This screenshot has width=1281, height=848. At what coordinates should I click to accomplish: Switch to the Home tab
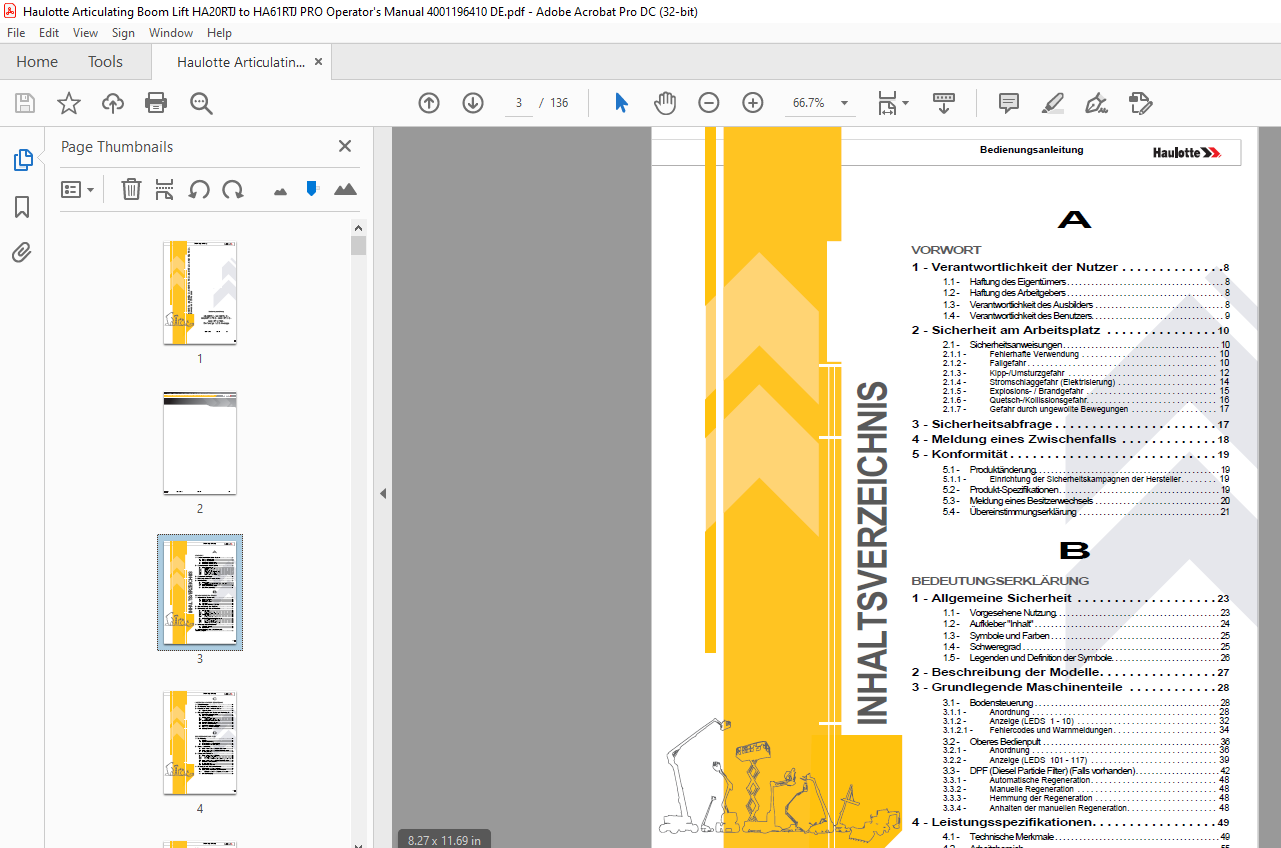pos(37,62)
